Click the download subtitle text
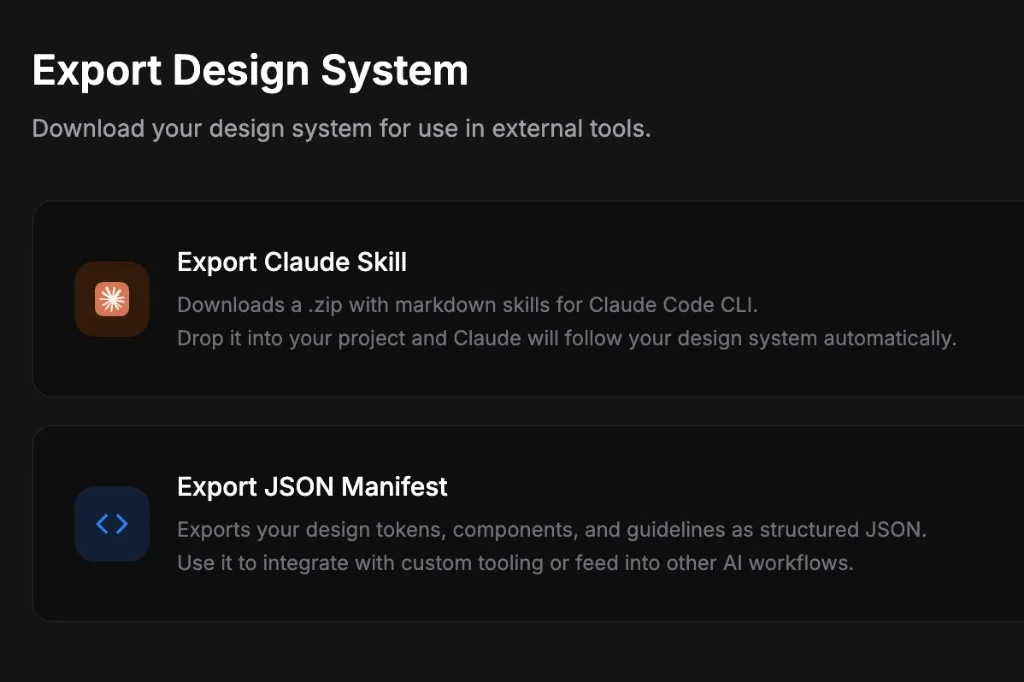The height and width of the screenshot is (682, 1024). [x=341, y=129]
